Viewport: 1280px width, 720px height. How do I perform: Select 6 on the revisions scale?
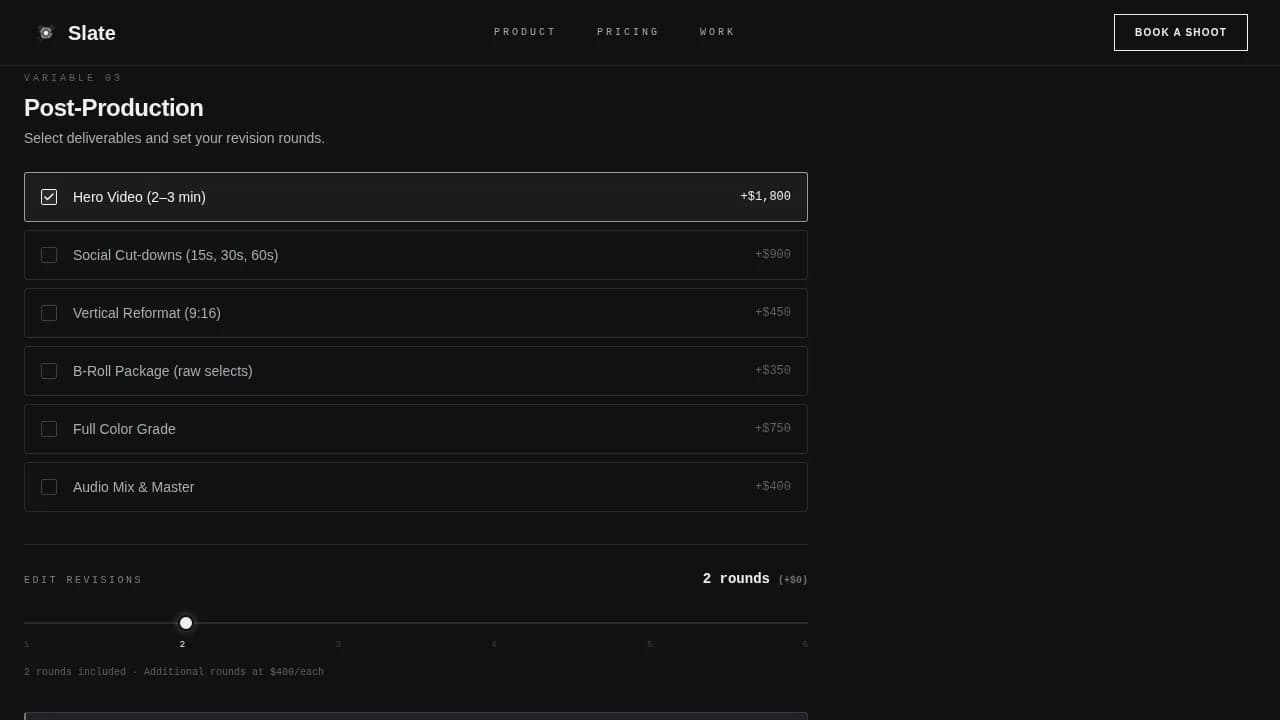[806, 644]
